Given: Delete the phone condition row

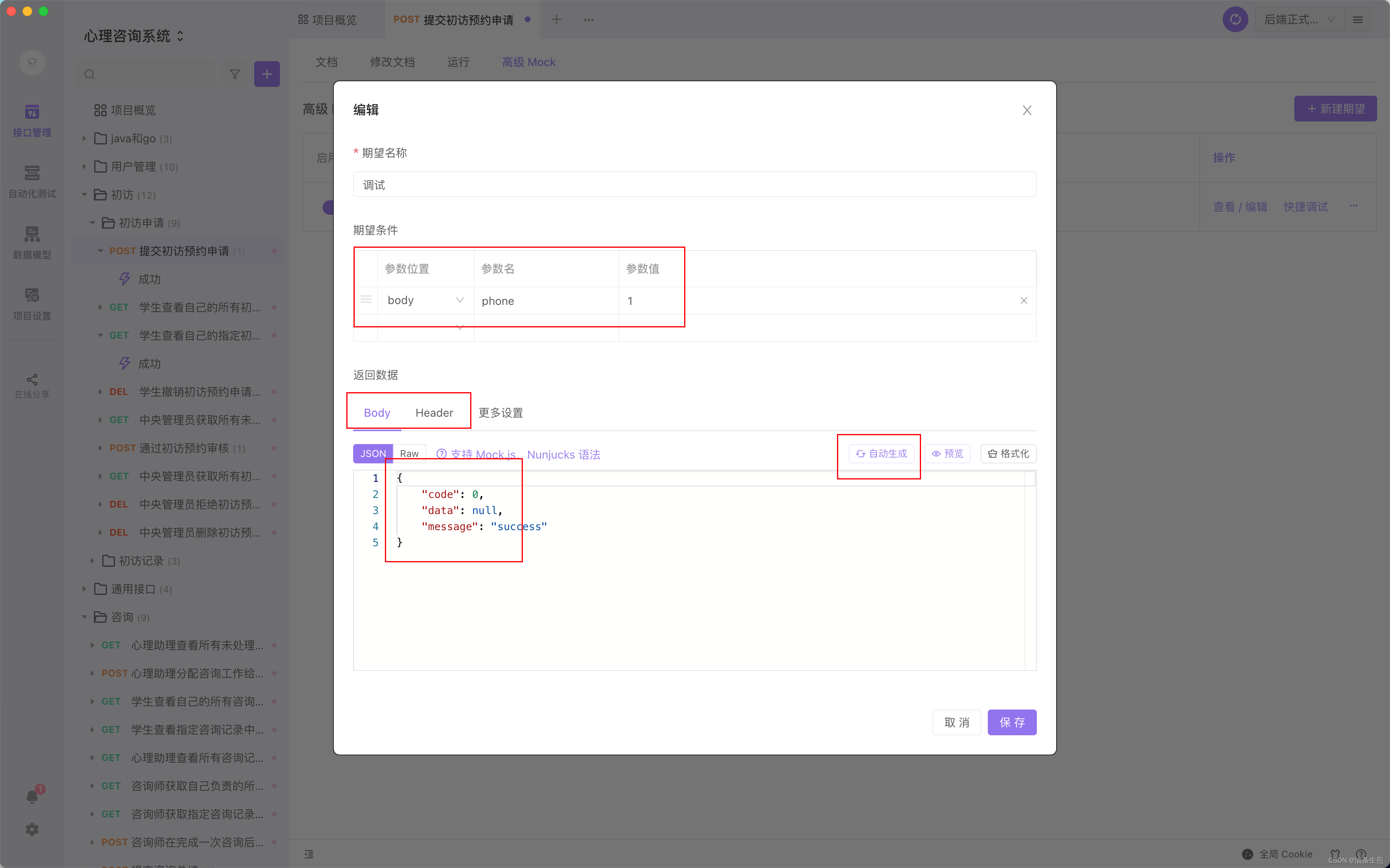Looking at the screenshot, I should click(1023, 300).
